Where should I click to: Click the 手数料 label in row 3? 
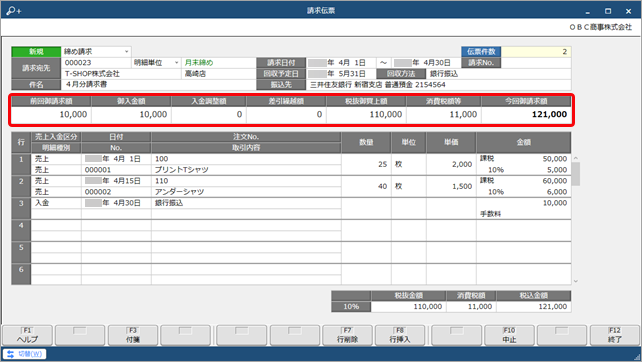click(x=491, y=214)
